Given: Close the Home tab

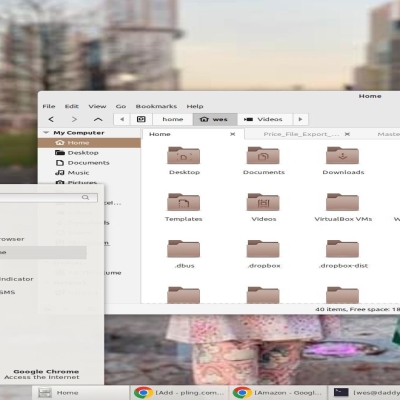Looking at the screenshot, I should click(233, 134).
